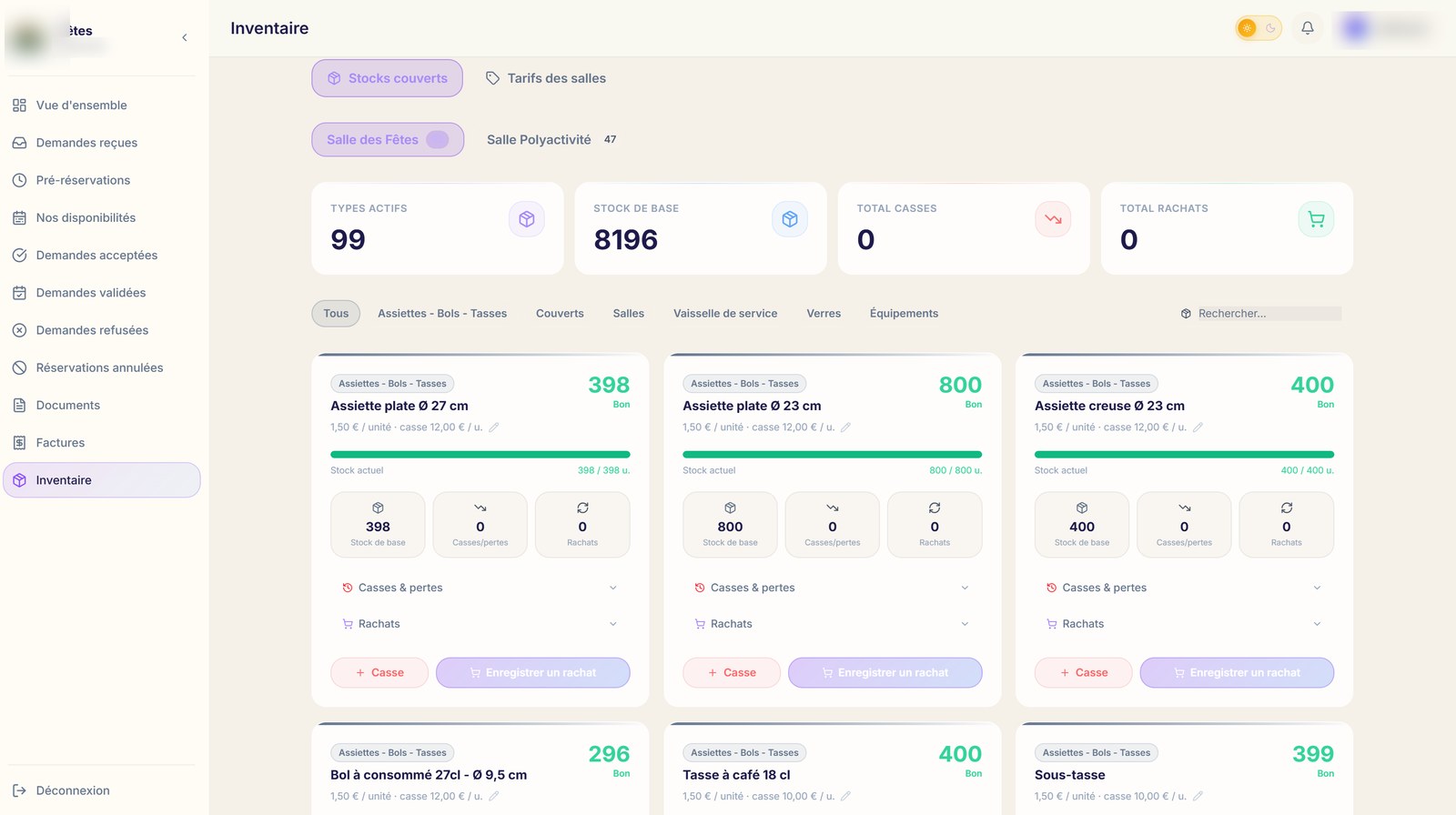Select the Stocks couverts tab
The width and height of the screenshot is (1456, 815).
pyautogui.click(x=388, y=78)
